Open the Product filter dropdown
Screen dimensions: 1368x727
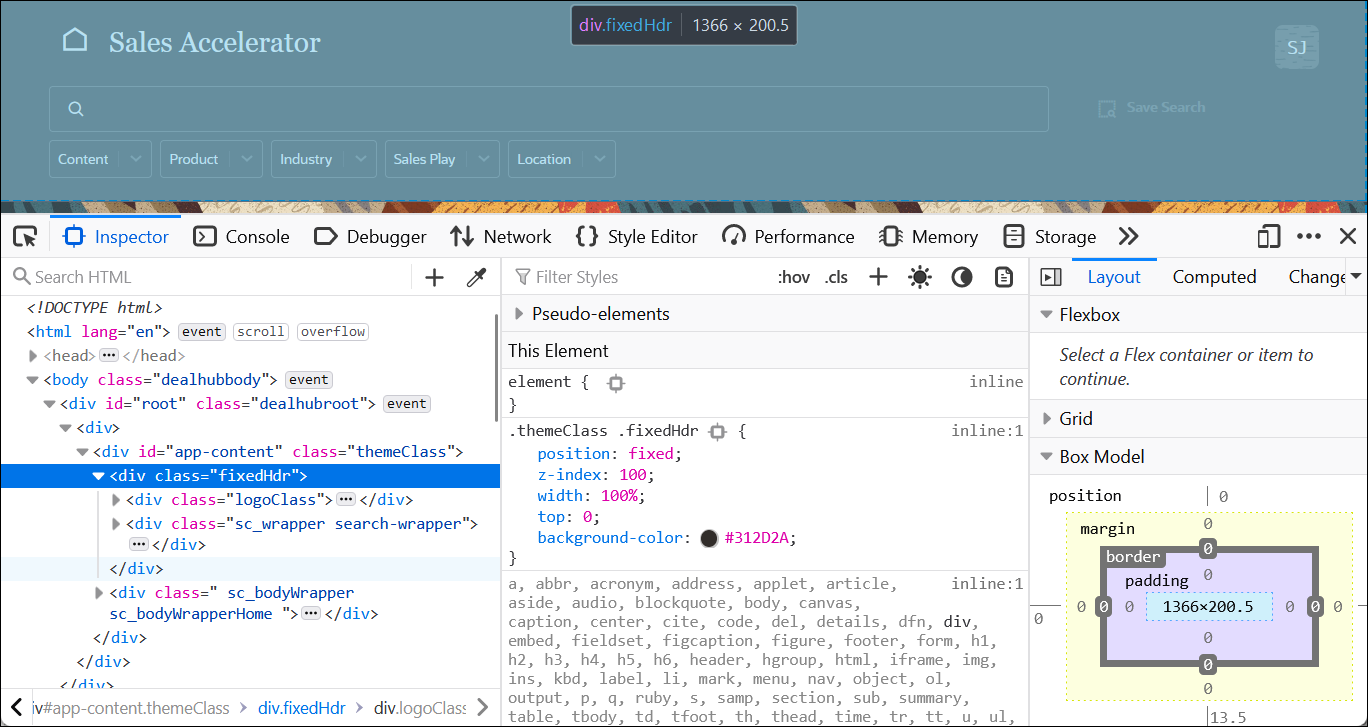210,158
